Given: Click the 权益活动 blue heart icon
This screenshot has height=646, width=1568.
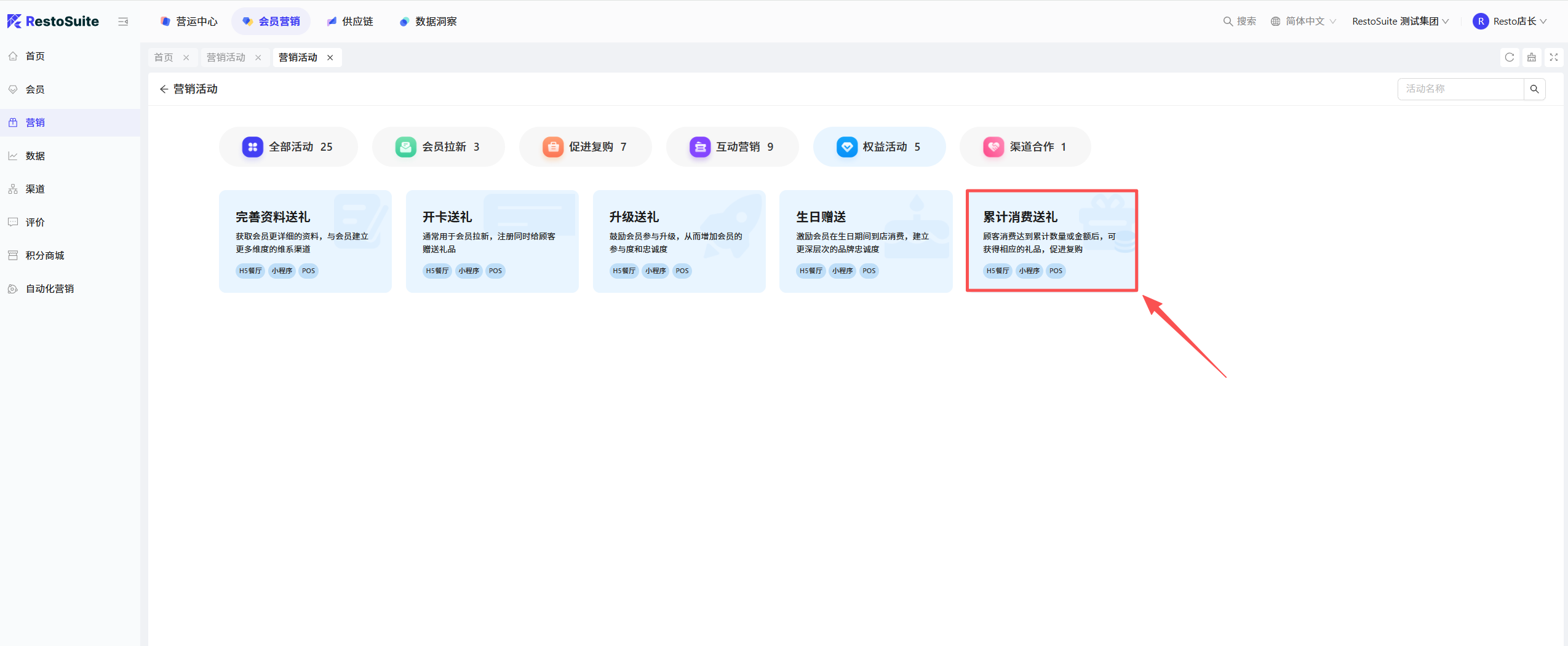Looking at the screenshot, I should coord(846,147).
